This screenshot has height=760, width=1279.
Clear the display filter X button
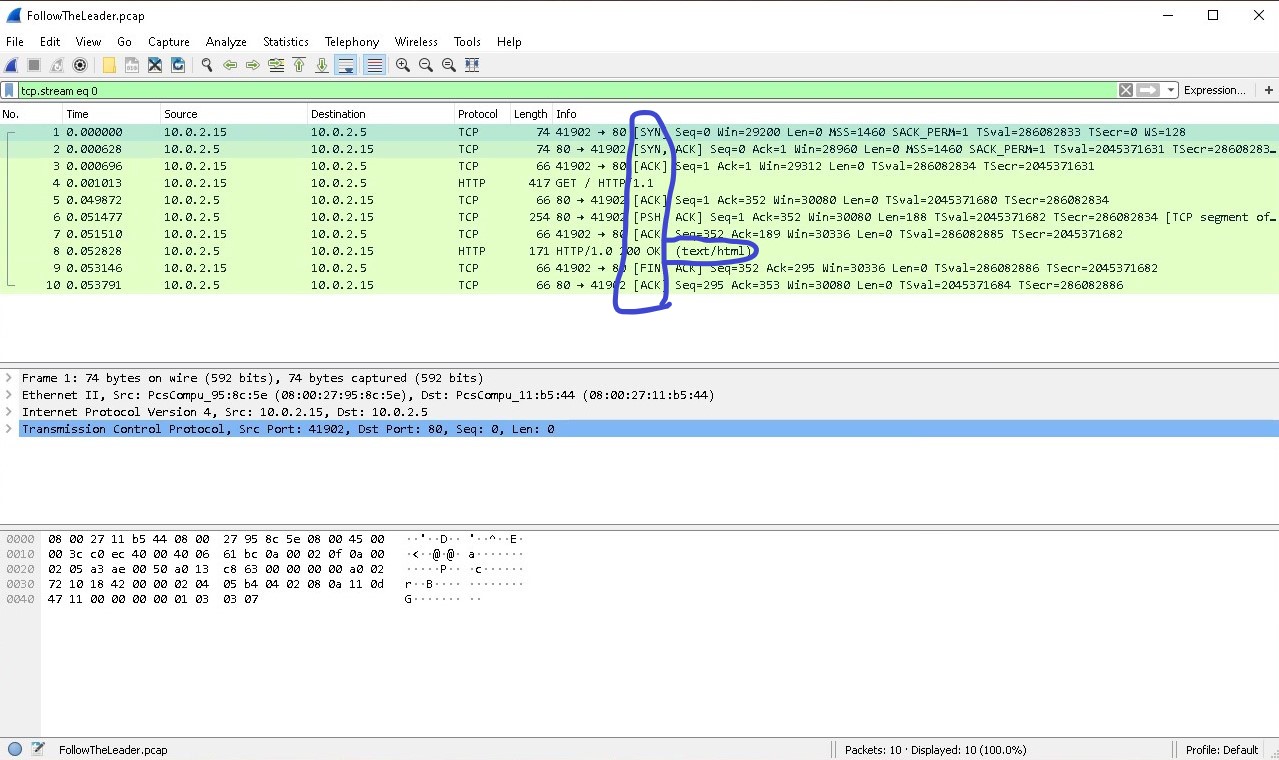coord(1126,90)
